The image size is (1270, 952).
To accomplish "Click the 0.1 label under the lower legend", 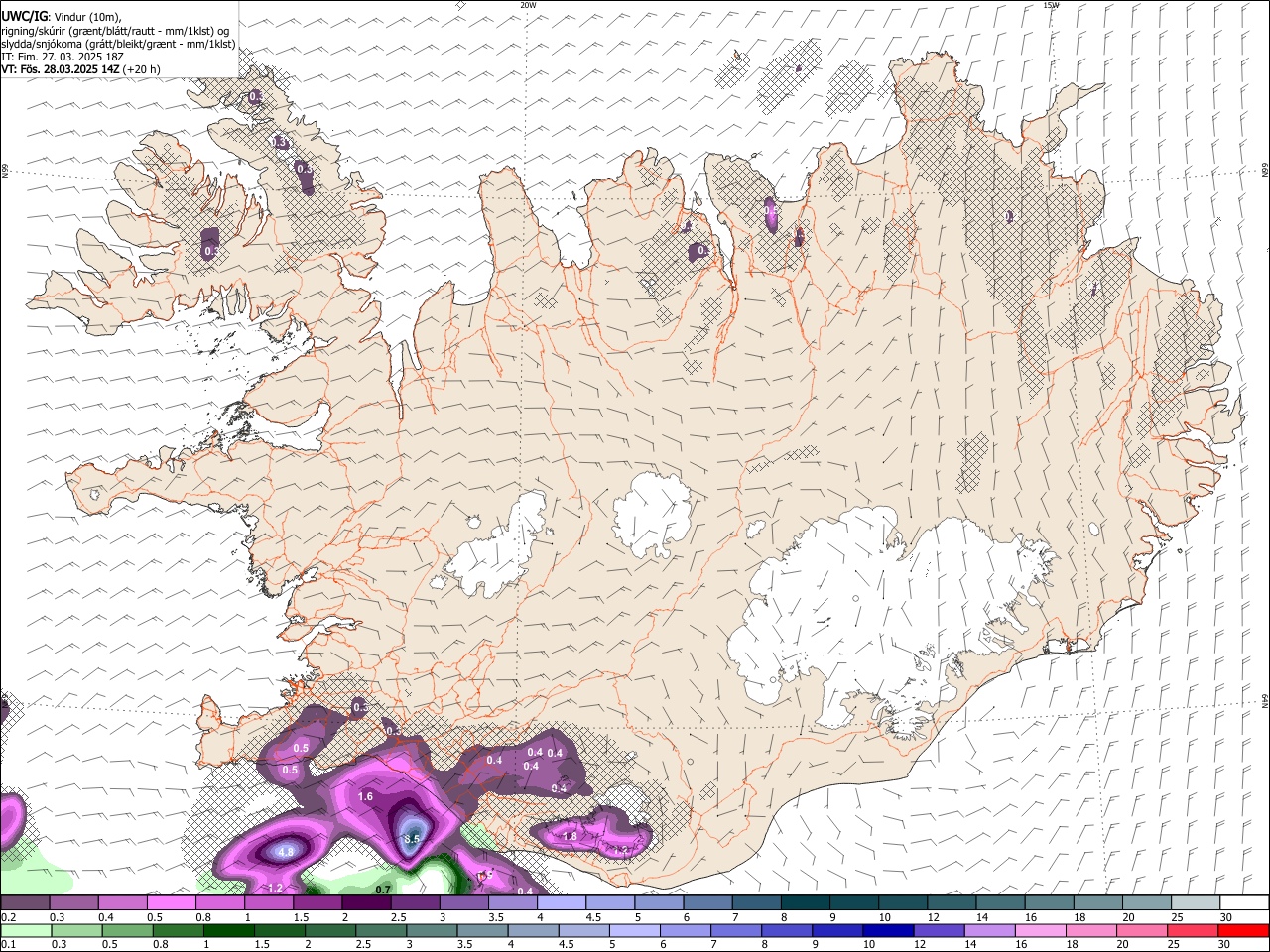I will point(8,945).
